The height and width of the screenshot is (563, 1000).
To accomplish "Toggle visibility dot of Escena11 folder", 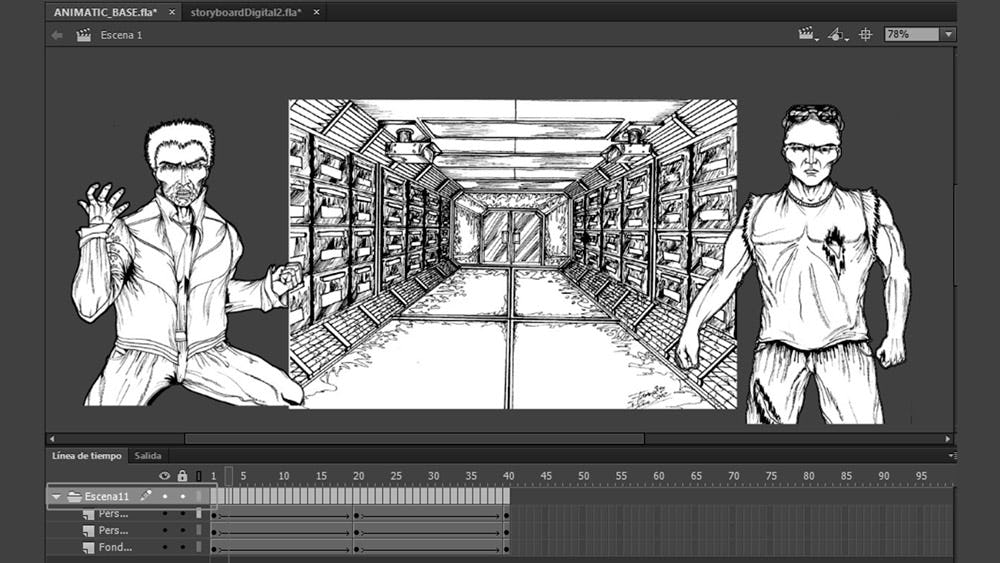I will 165,496.
